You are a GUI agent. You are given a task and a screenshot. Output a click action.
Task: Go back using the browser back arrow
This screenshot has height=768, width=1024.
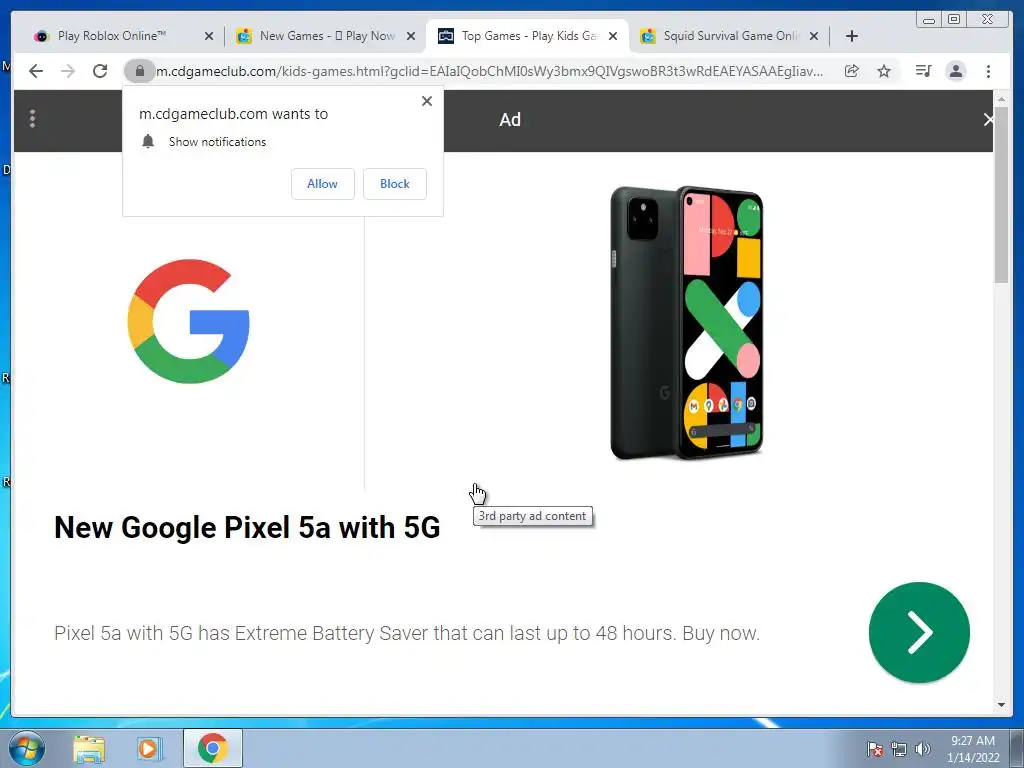pyautogui.click(x=36, y=71)
